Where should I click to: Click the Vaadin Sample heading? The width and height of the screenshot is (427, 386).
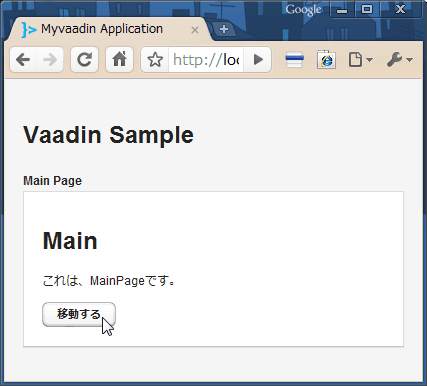click(x=108, y=135)
